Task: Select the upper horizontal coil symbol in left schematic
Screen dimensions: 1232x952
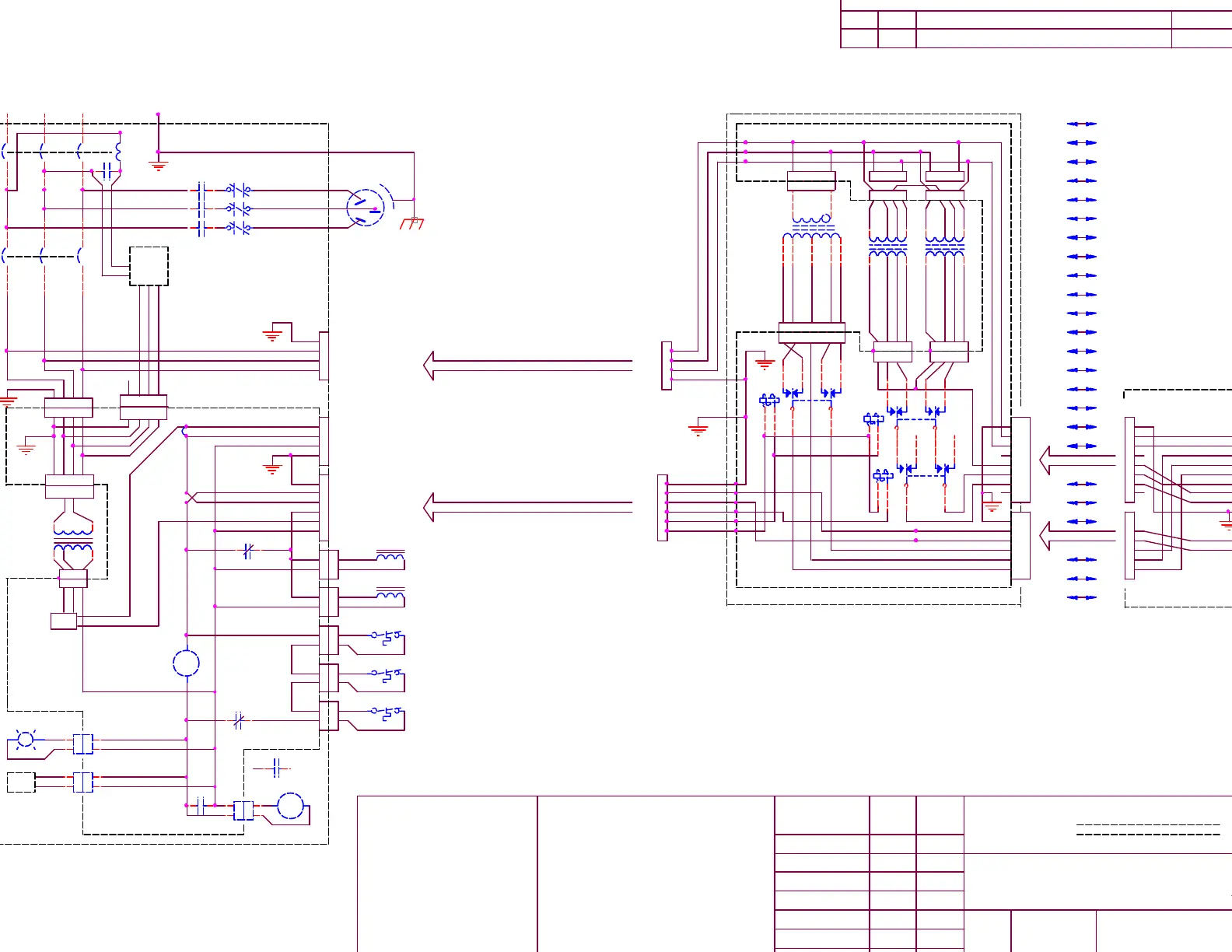Action: click(390, 555)
